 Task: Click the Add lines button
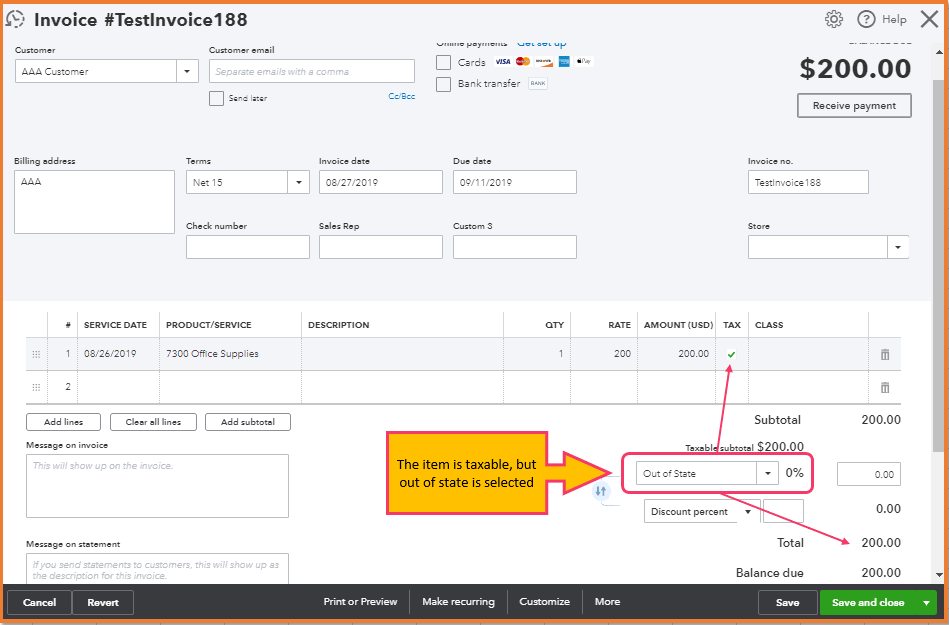point(64,422)
